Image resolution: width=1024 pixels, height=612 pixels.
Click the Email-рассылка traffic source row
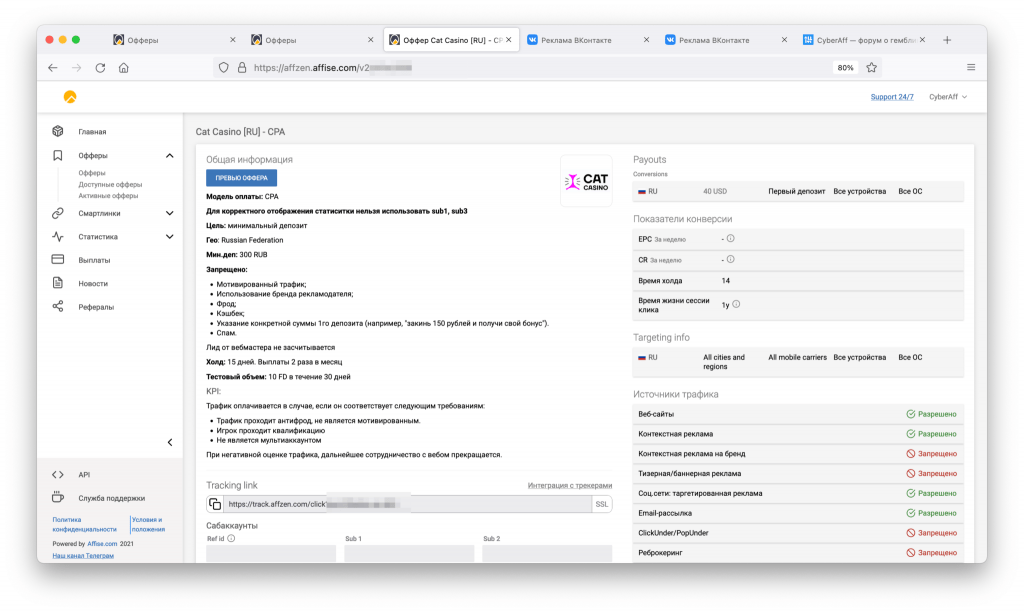(798, 513)
